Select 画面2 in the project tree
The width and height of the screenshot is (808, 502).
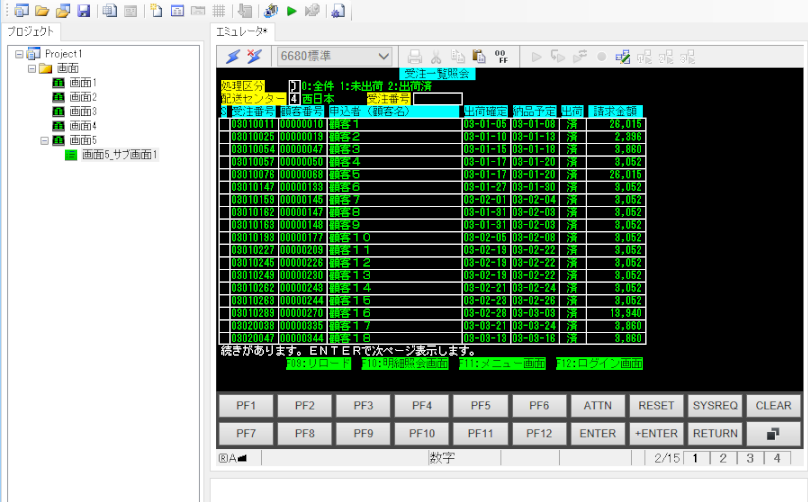point(82,97)
